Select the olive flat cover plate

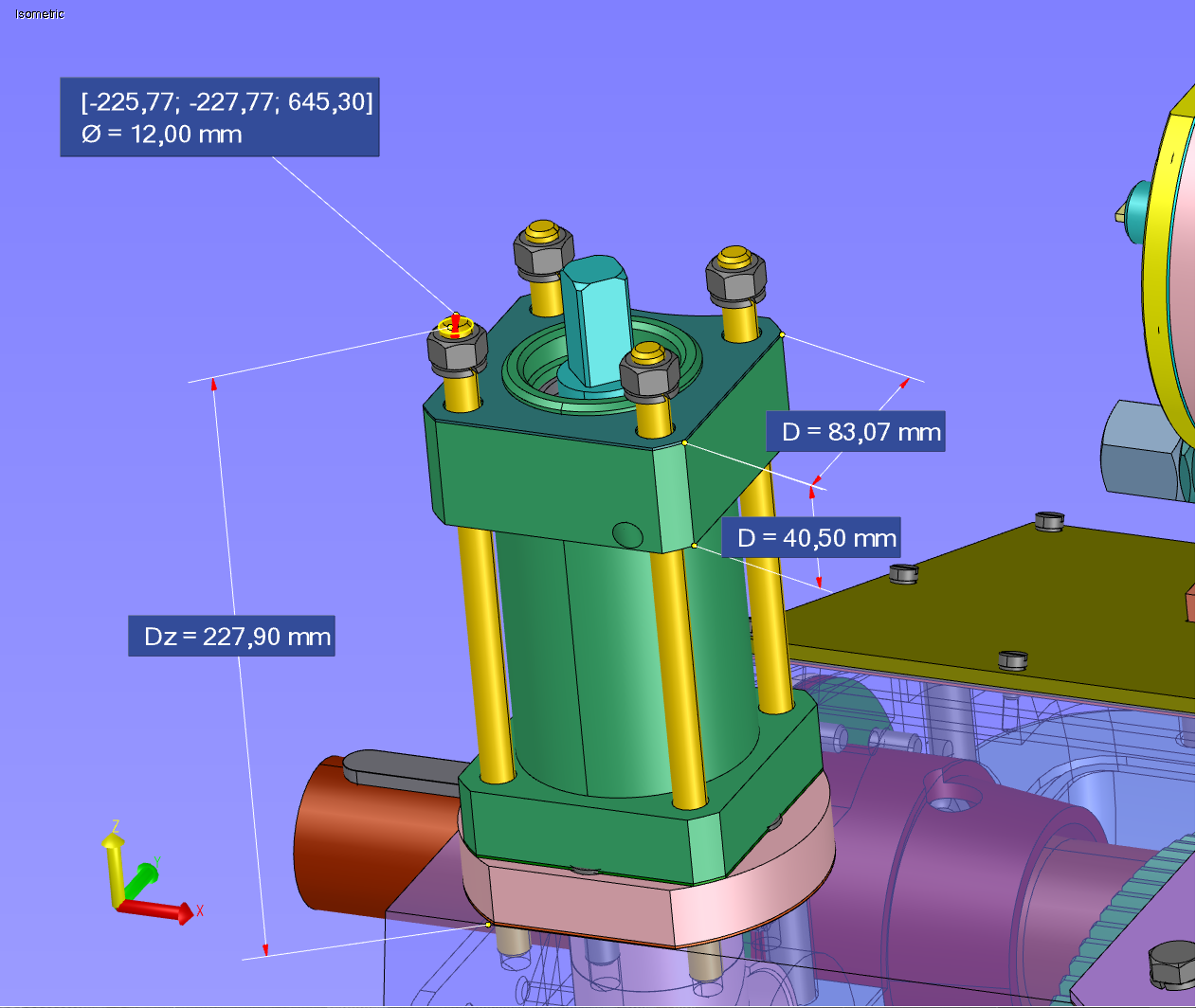pos(986,616)
